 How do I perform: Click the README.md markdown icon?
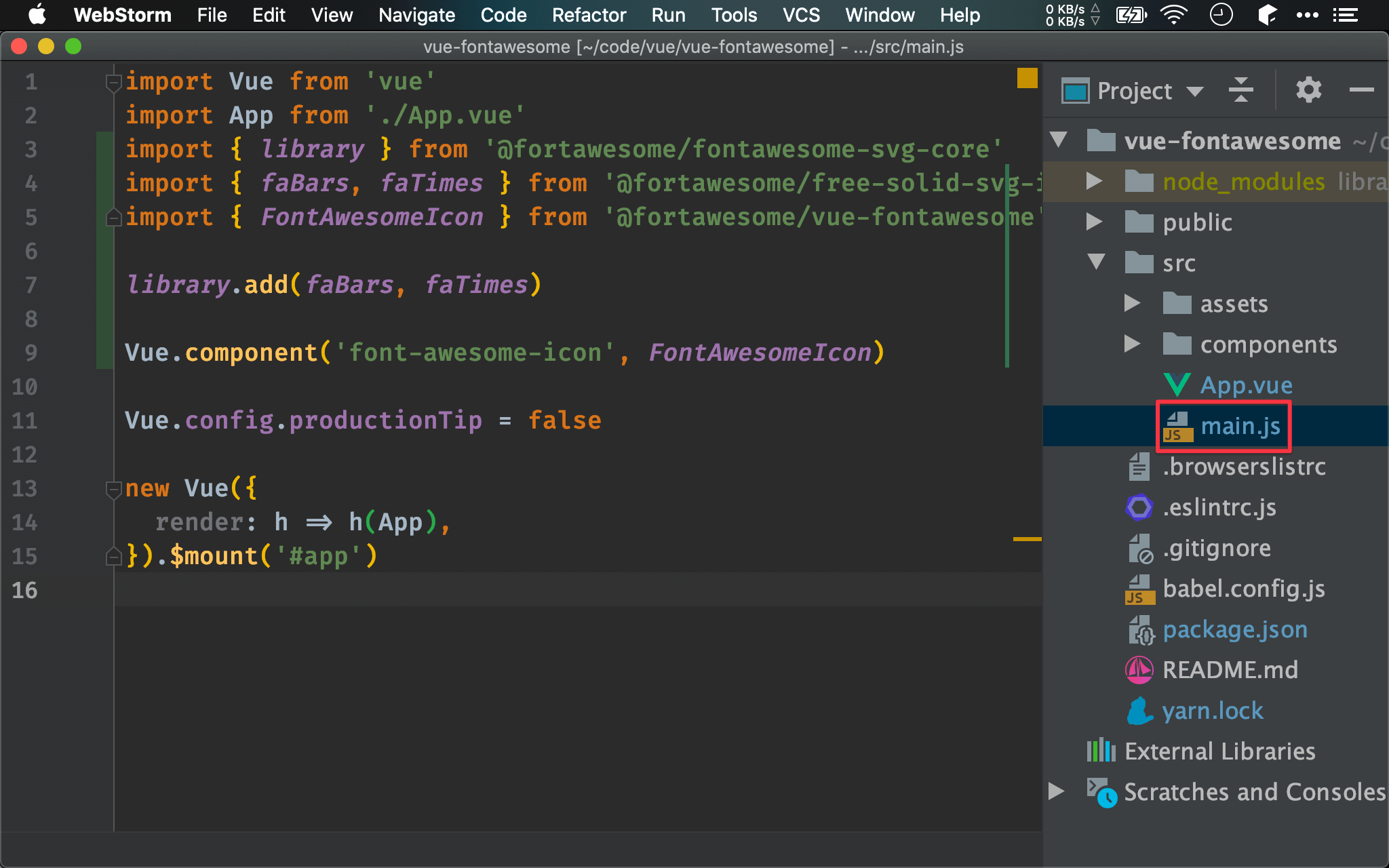coord(1139,670)
